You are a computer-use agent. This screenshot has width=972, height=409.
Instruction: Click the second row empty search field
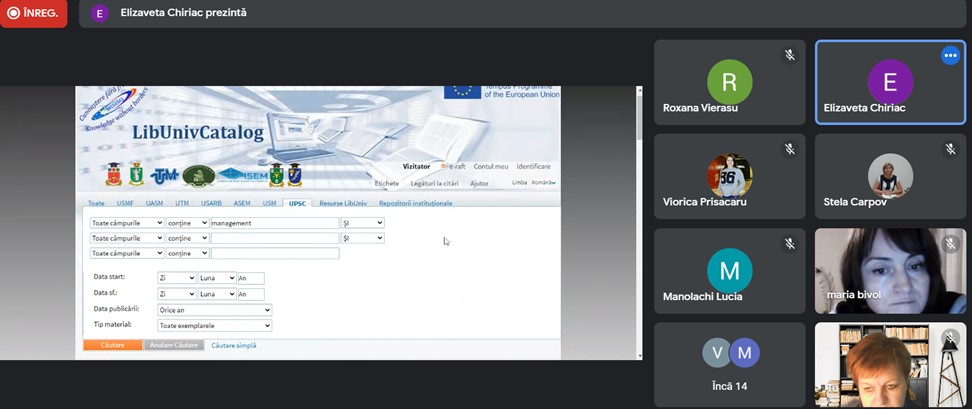tap(275, 238)
